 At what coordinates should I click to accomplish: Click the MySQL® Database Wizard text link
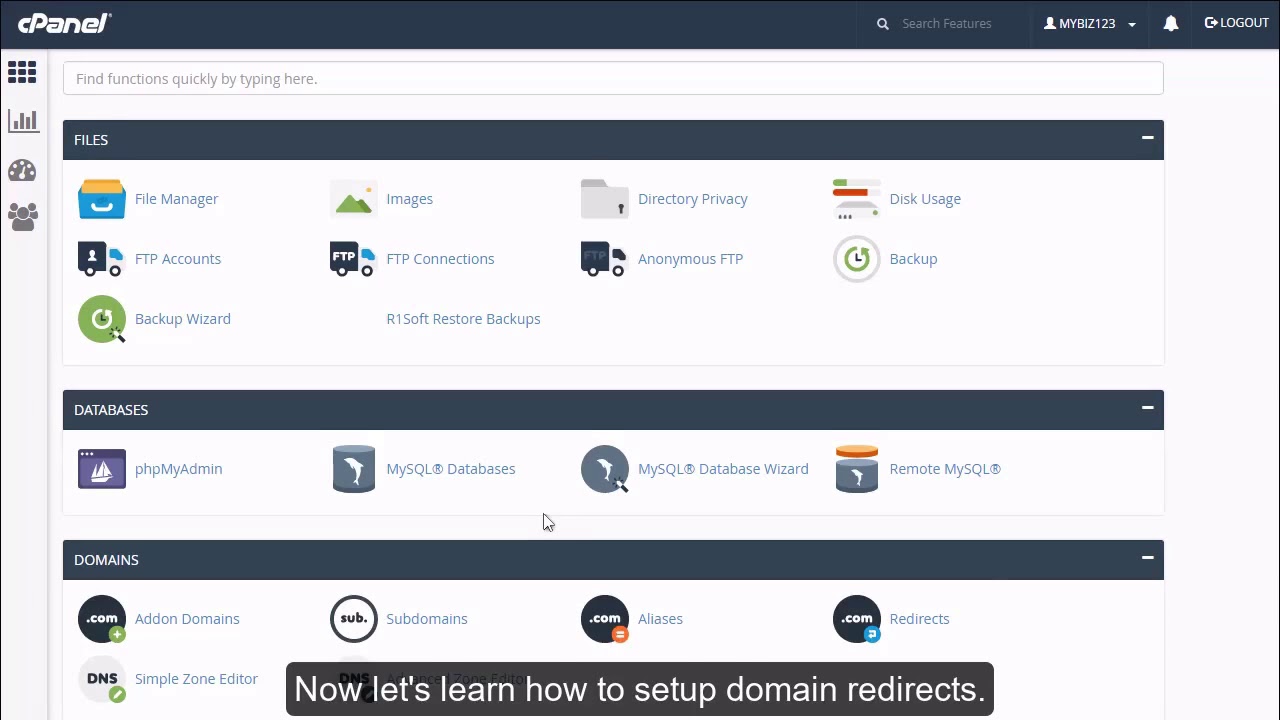(723, 469)
